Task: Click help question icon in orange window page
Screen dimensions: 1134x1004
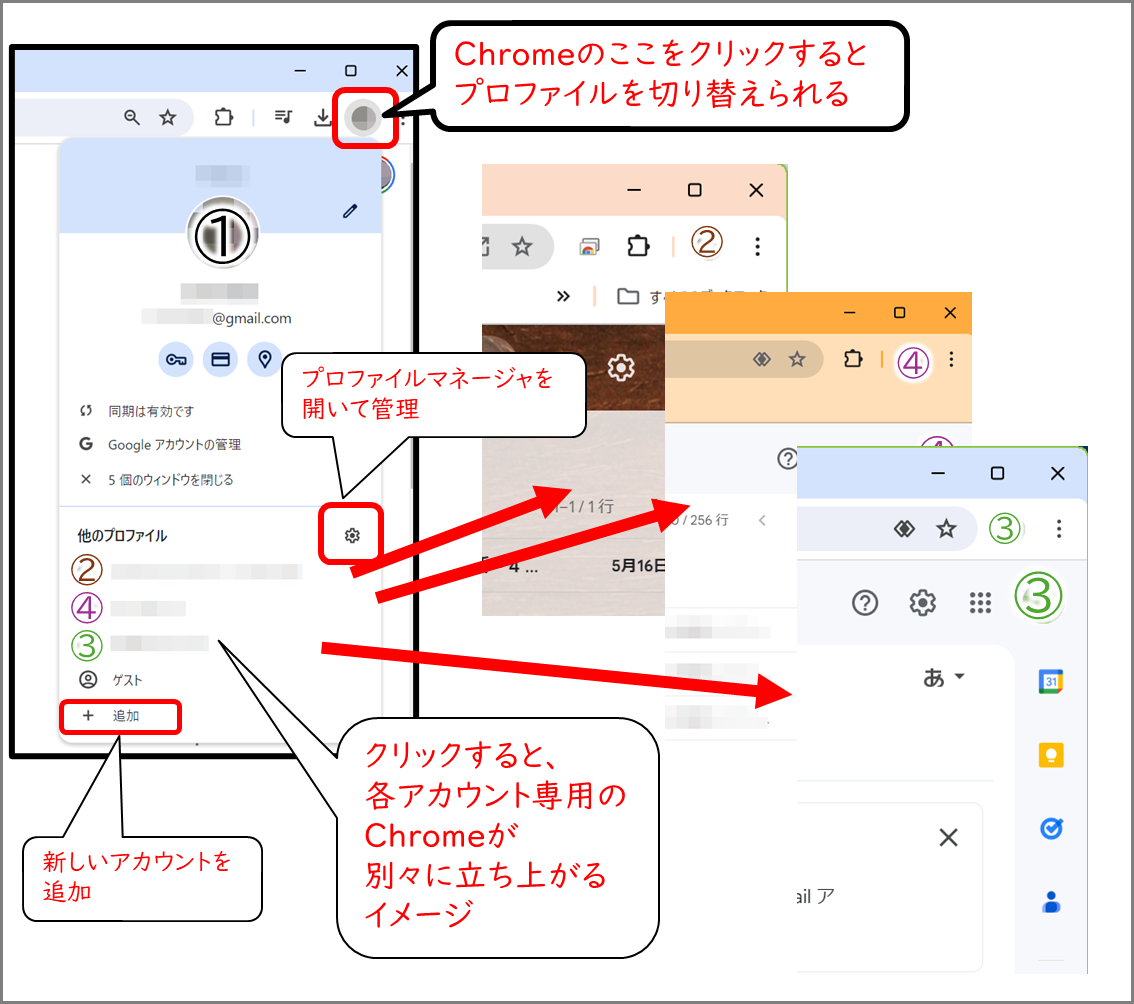Action: tap(788, 459)
